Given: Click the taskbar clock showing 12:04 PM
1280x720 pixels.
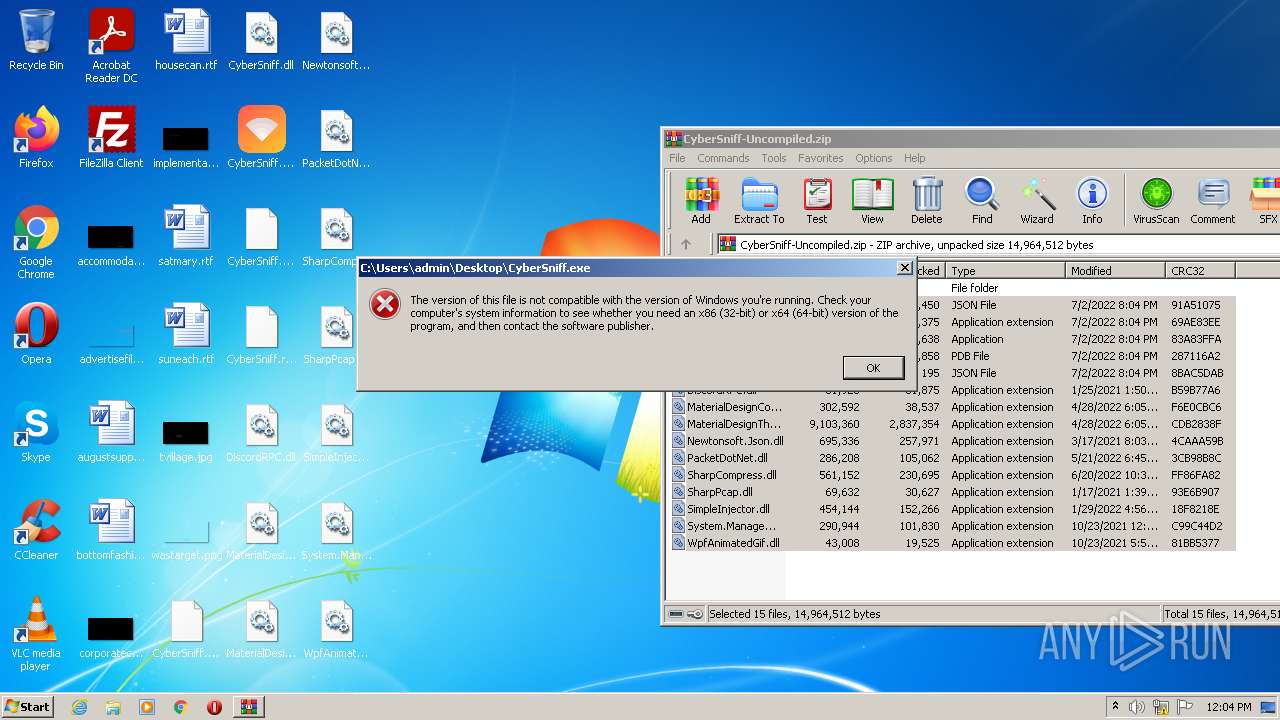Looking at the screenshot, I should pyautogui.click(x=1229, y=707).
